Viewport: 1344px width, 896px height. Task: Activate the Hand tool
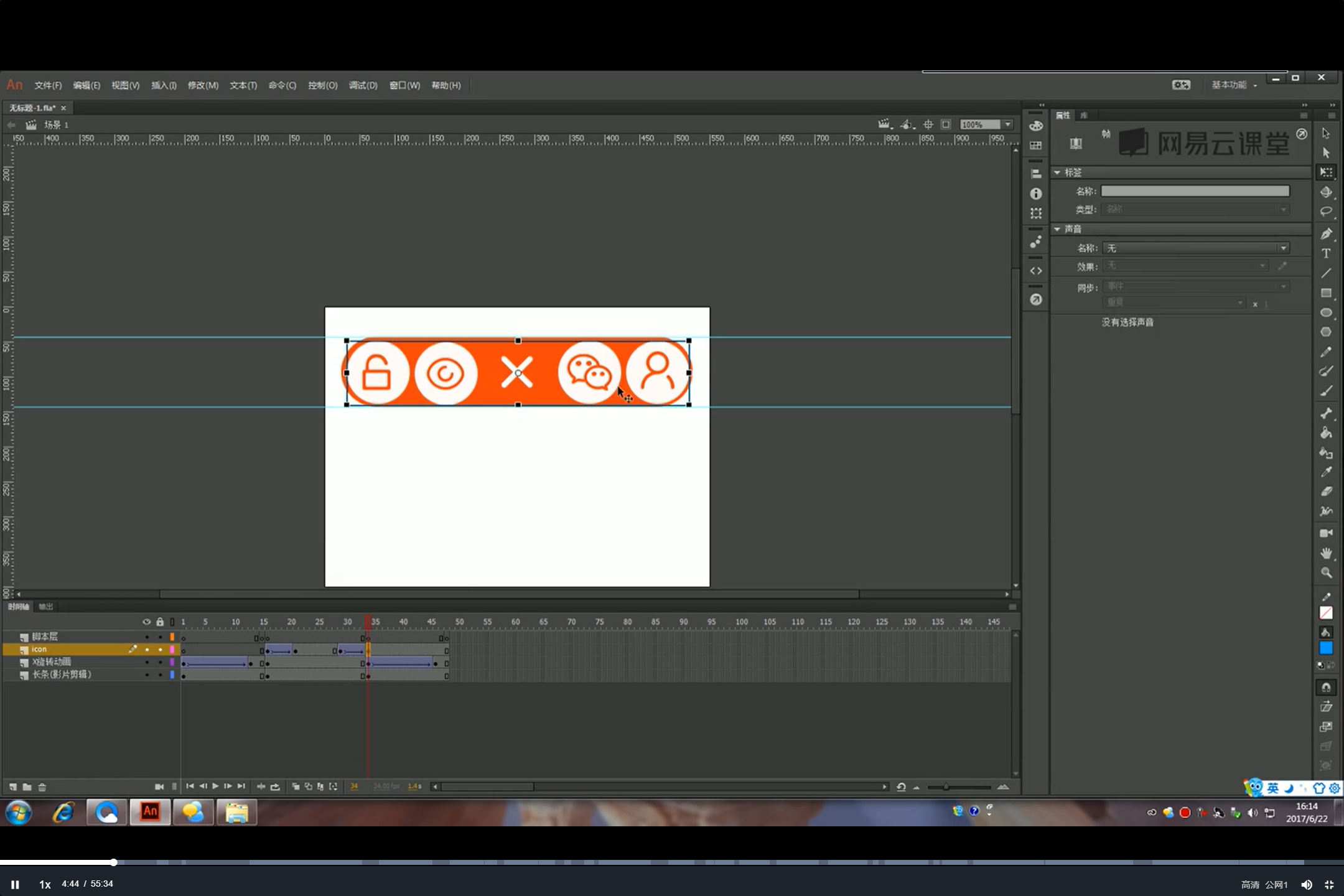click(1326, 553)
